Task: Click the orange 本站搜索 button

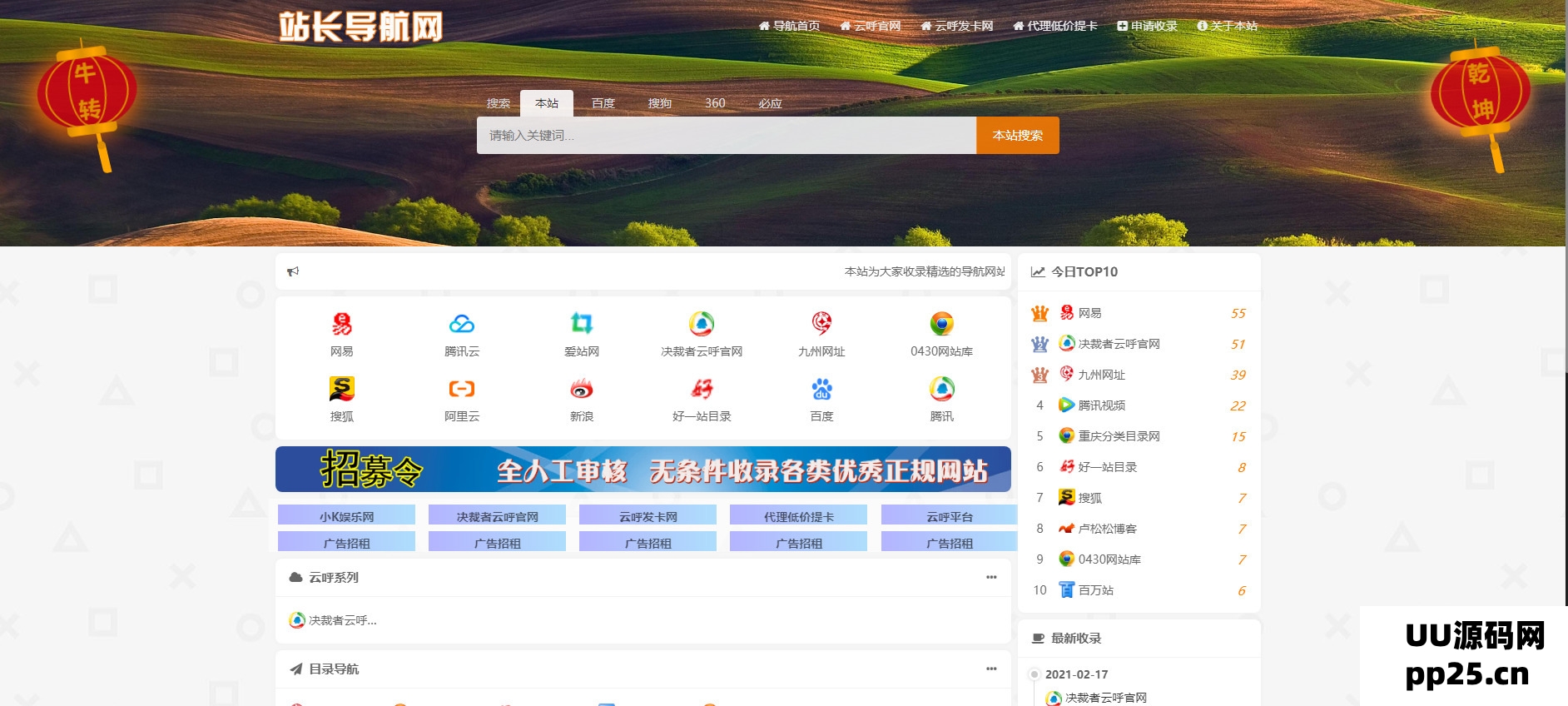Action: pyautogui.click(x=1018, y=135)
